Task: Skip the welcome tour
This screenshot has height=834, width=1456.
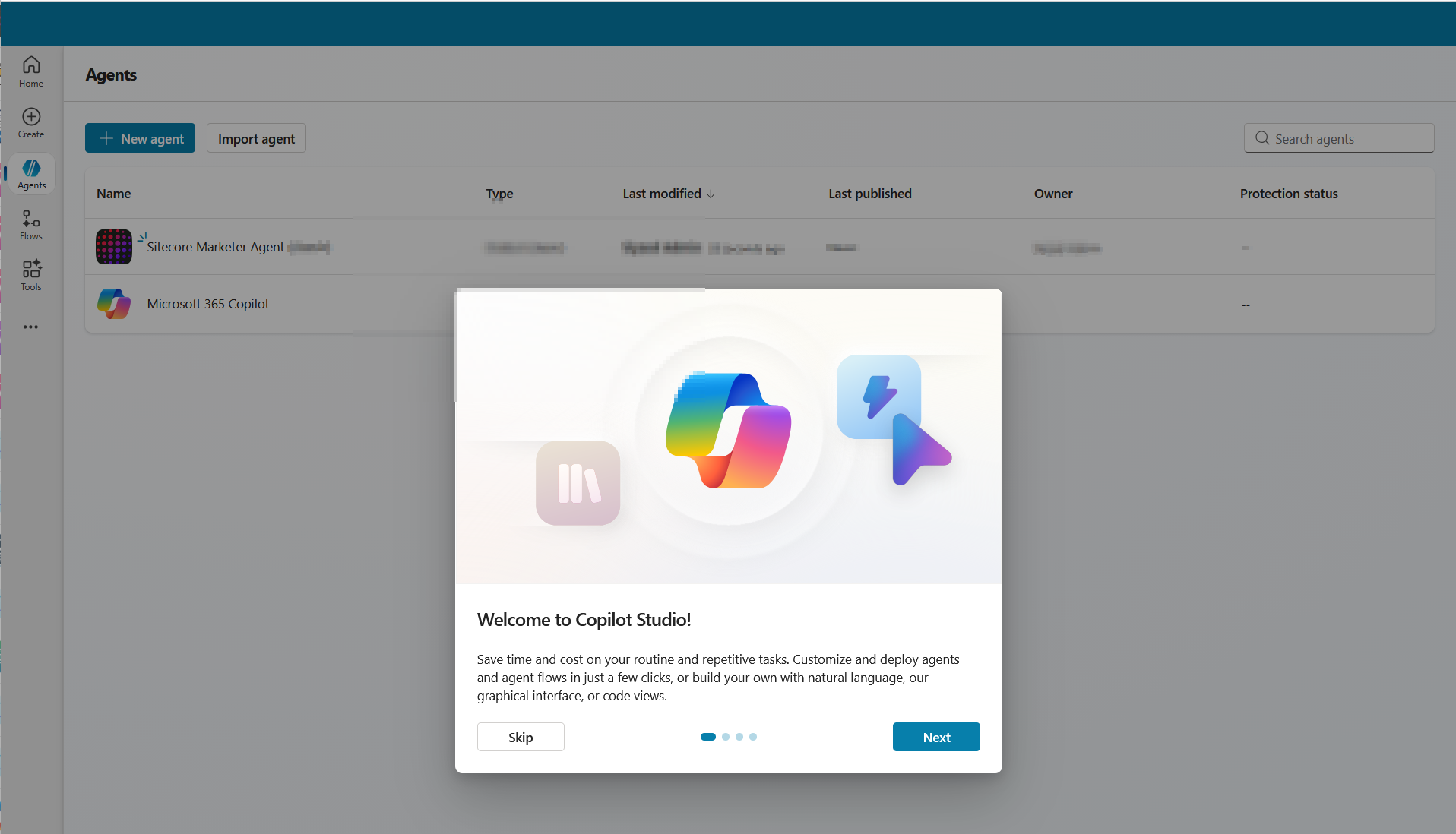Action: pyautogui.click(x=521, y=737)
